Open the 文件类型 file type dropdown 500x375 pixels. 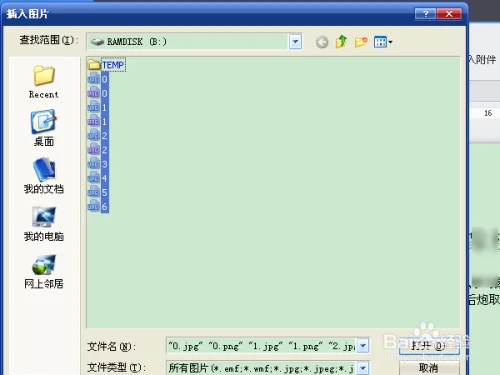[x=363, y=368]
